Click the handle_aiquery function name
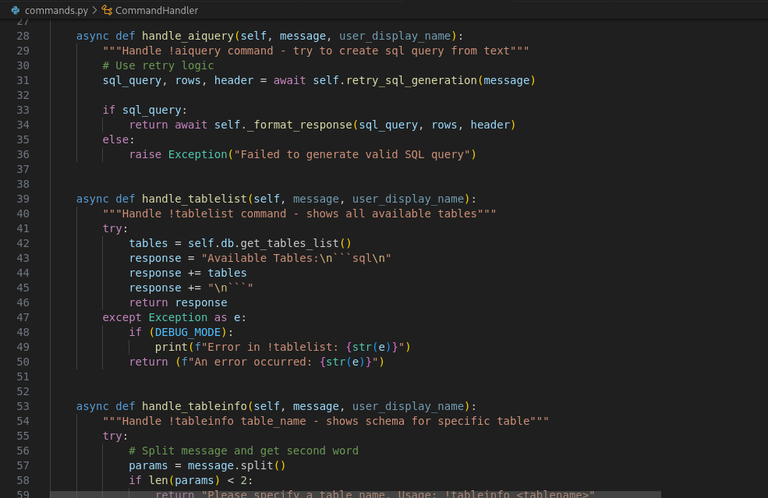768x498 pixels. point(188,36)
